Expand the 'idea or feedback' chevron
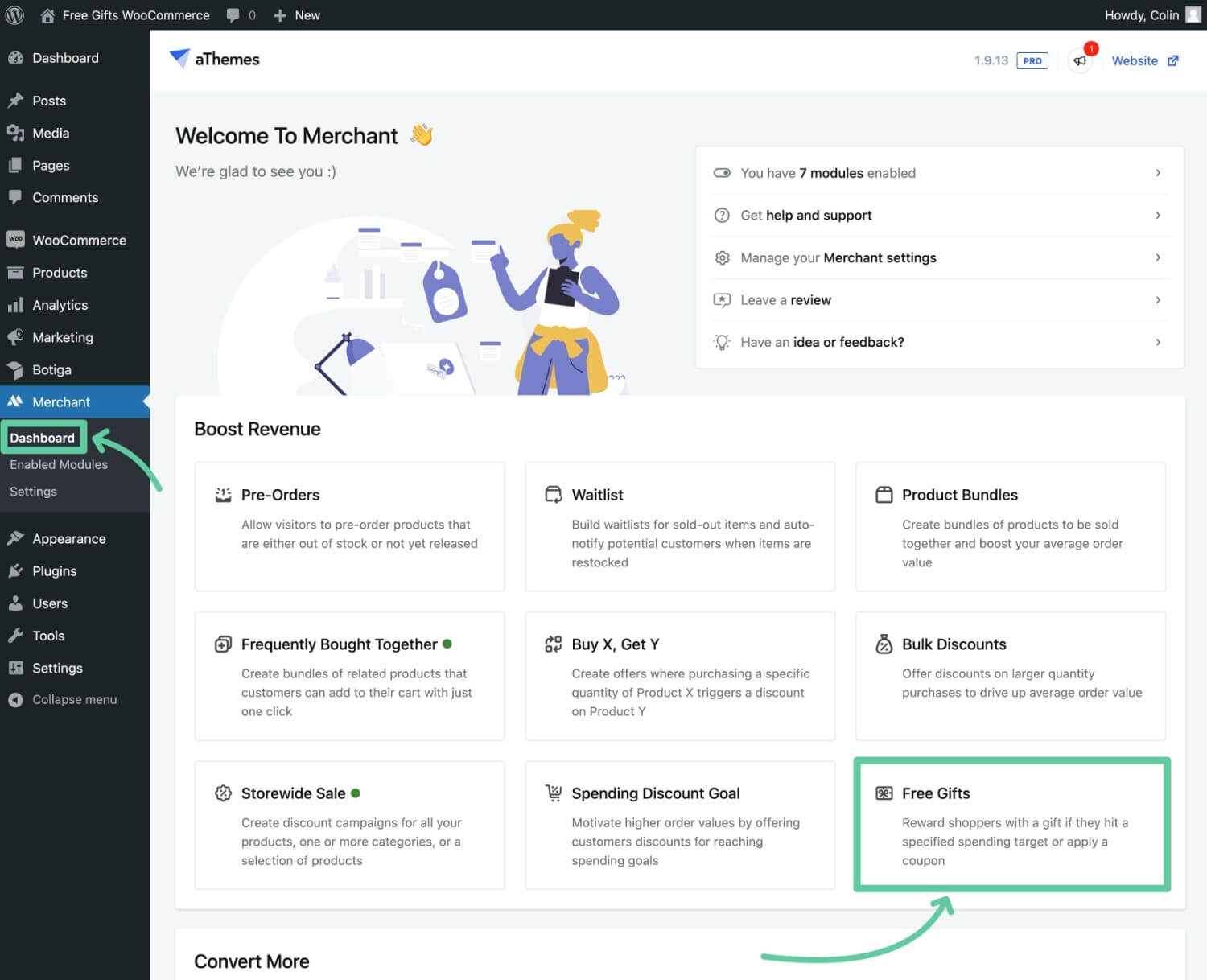 (1158, 342)
